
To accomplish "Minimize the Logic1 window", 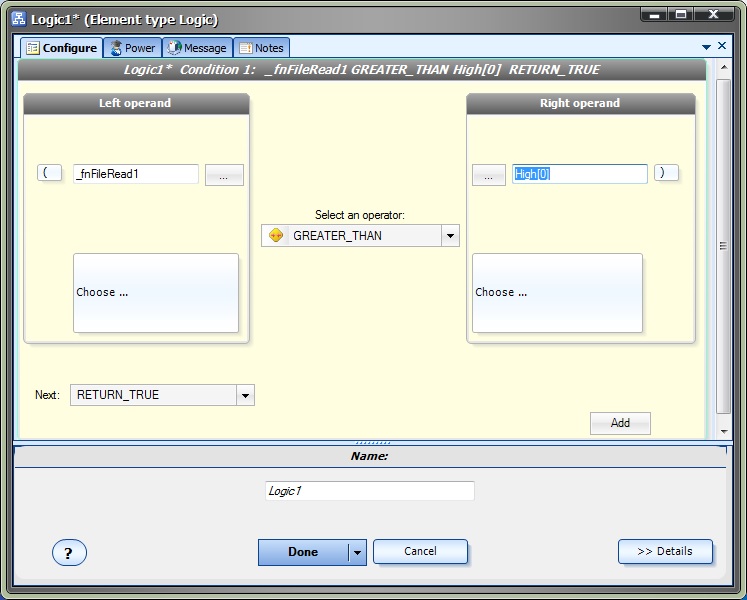I will pyautogui.click(x=655, y=14).
